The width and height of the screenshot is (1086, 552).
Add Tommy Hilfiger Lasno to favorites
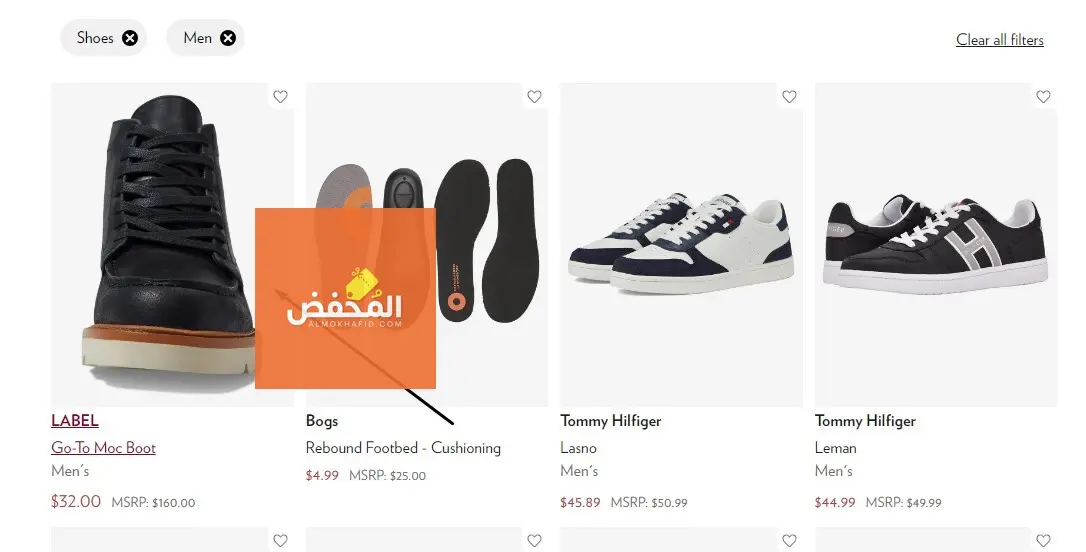tap(789, 97)
